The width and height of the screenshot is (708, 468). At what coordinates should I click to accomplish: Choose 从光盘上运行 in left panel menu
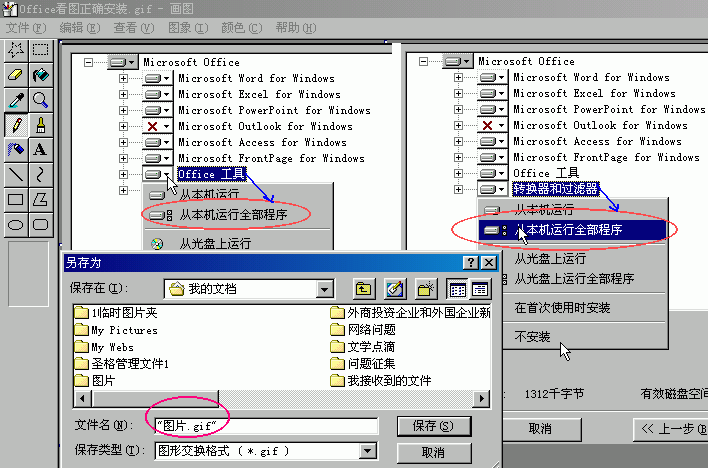[x=238, y=244]
